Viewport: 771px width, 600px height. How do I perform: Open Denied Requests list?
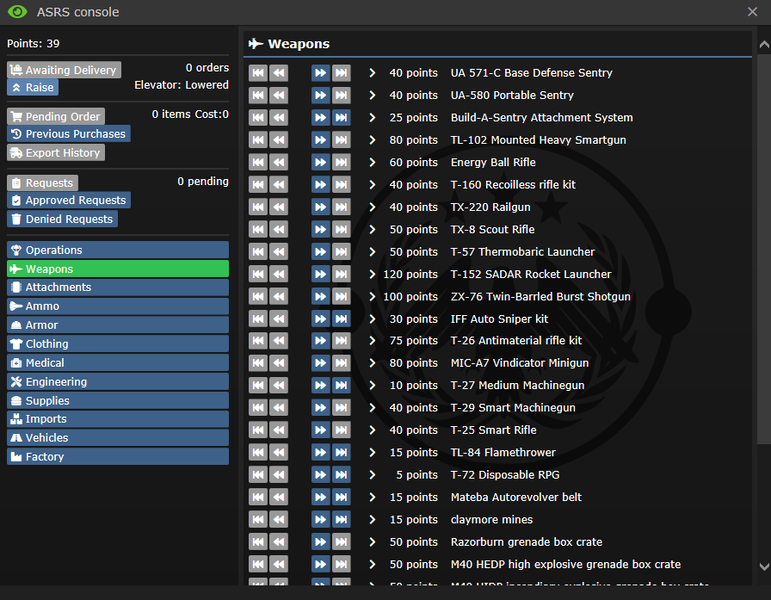pyautogui.click(x=62, y=219)
